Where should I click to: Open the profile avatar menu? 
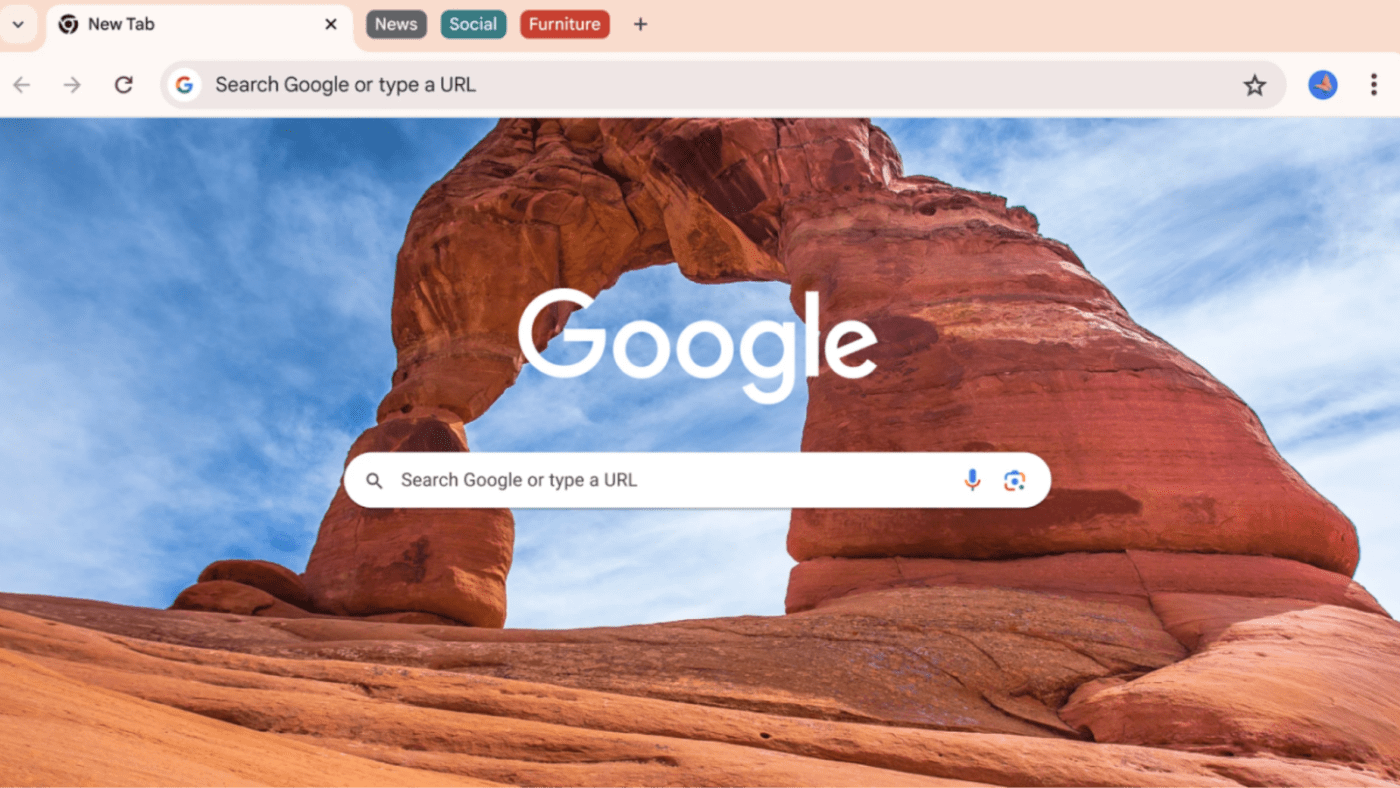click(x=1323, y=85)
